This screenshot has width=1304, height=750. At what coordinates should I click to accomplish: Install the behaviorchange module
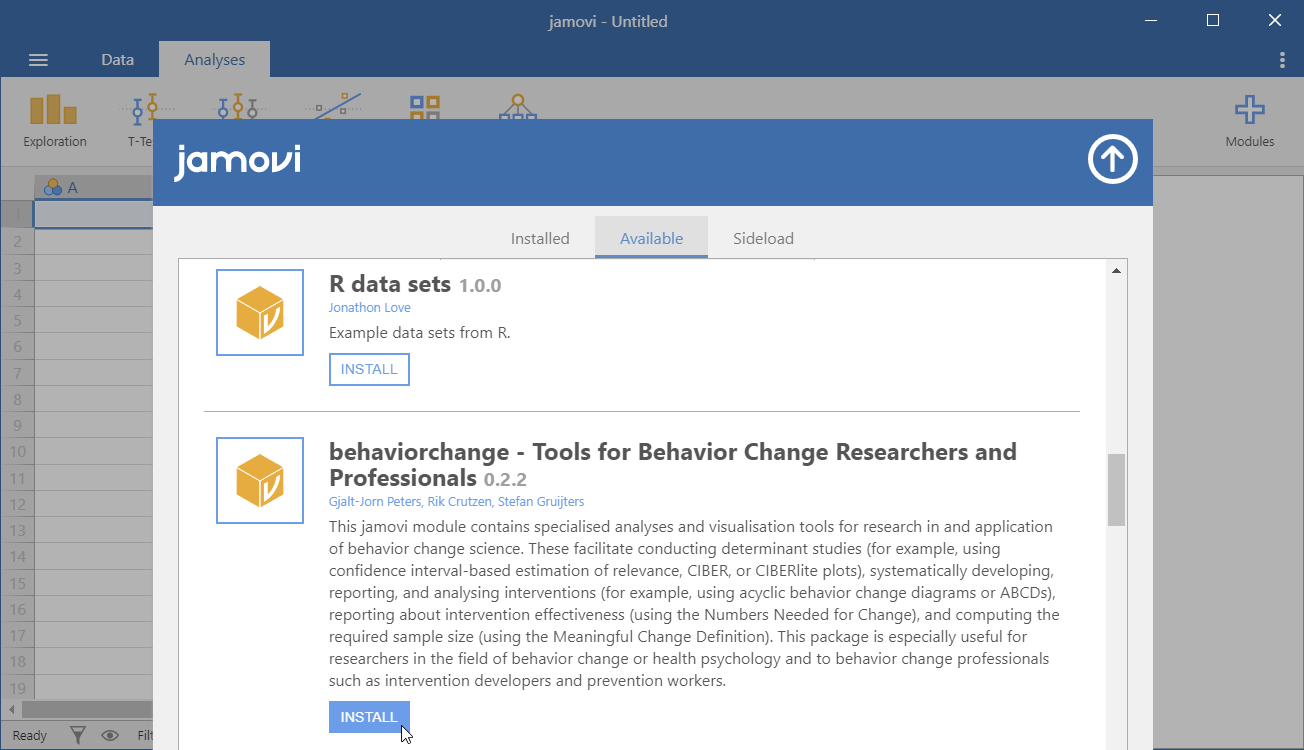369,717
